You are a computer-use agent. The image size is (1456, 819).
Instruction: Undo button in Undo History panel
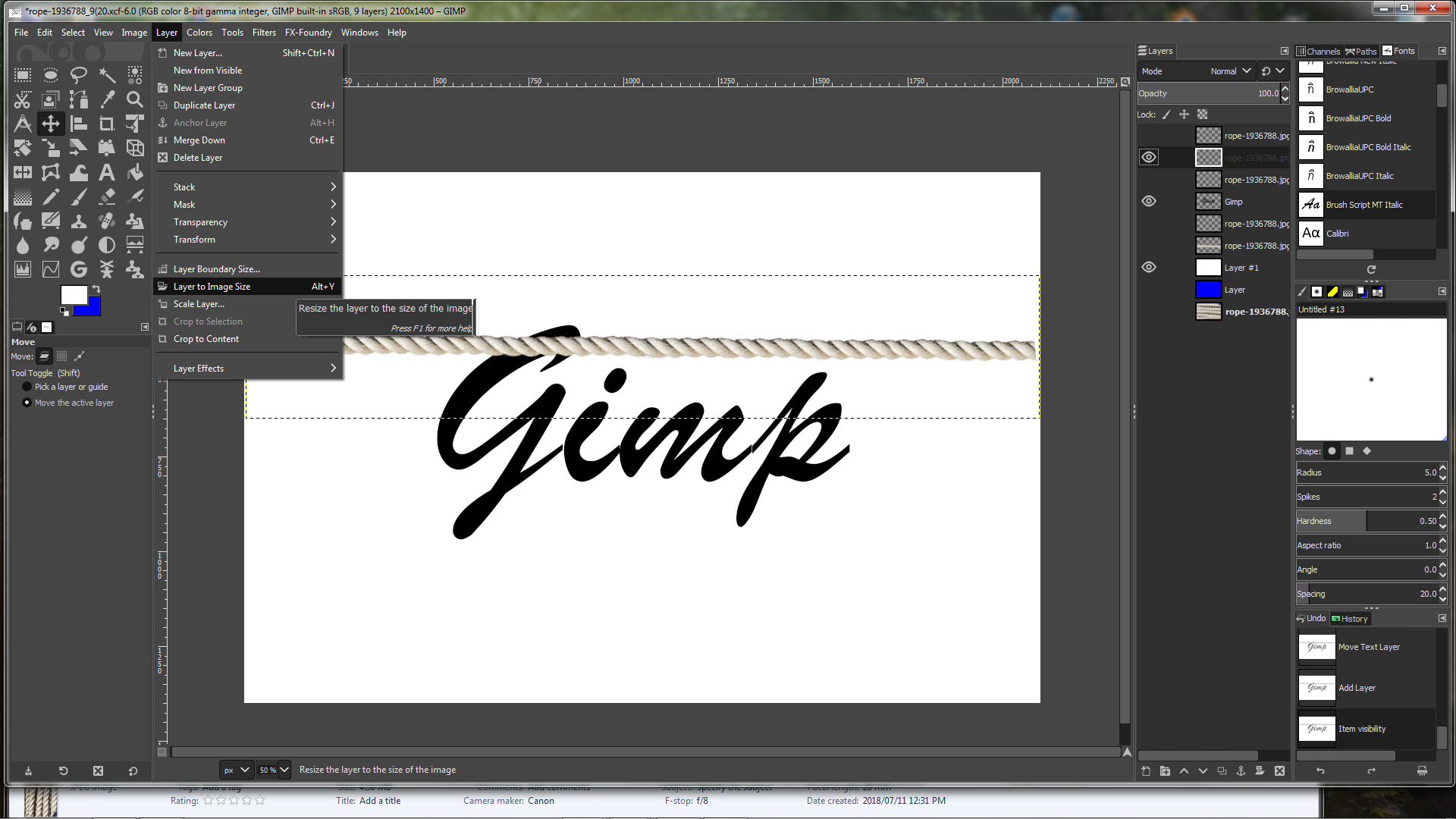click(1320, 770)
